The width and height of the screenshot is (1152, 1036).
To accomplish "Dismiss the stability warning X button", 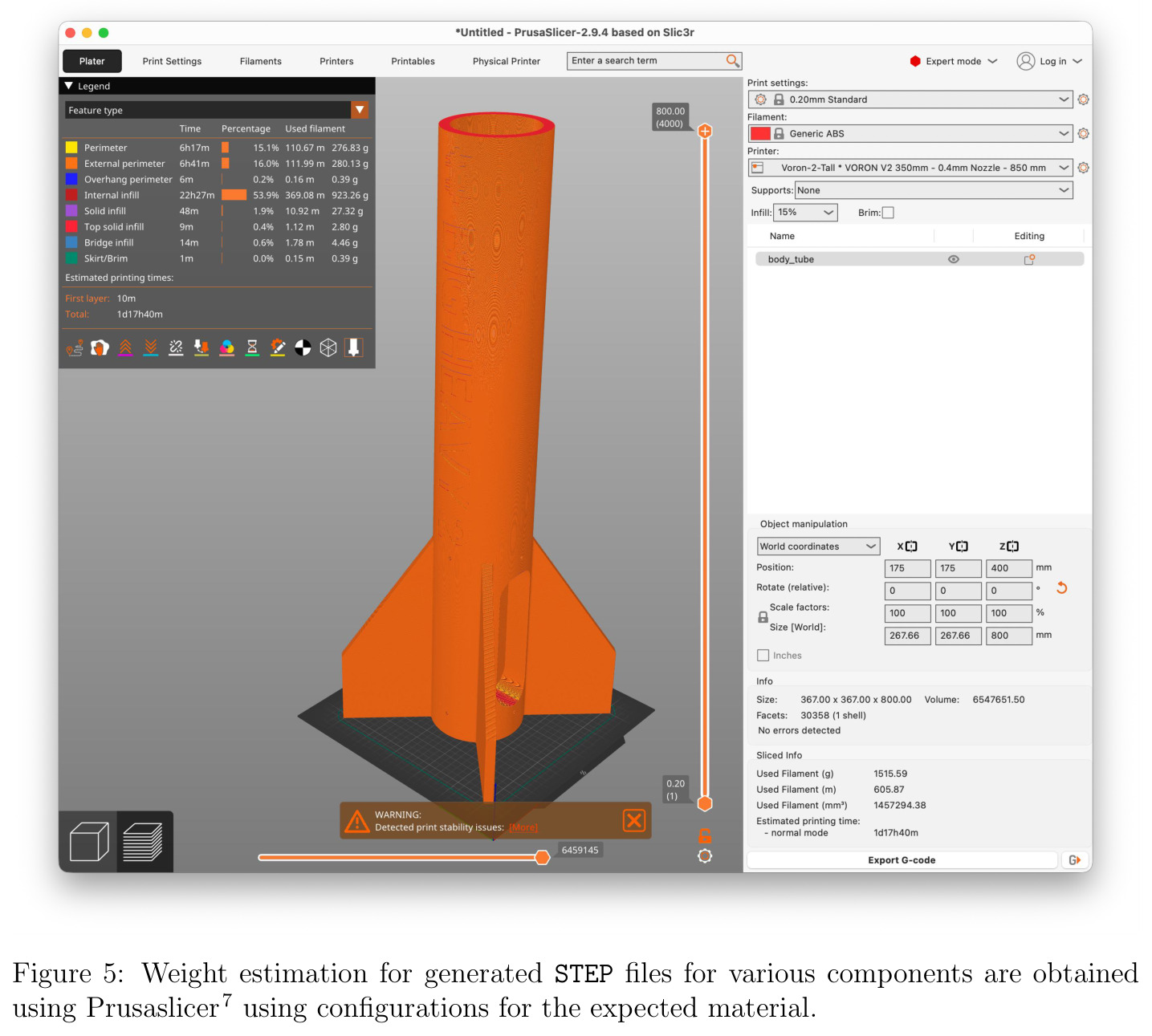I will point(634,820).
